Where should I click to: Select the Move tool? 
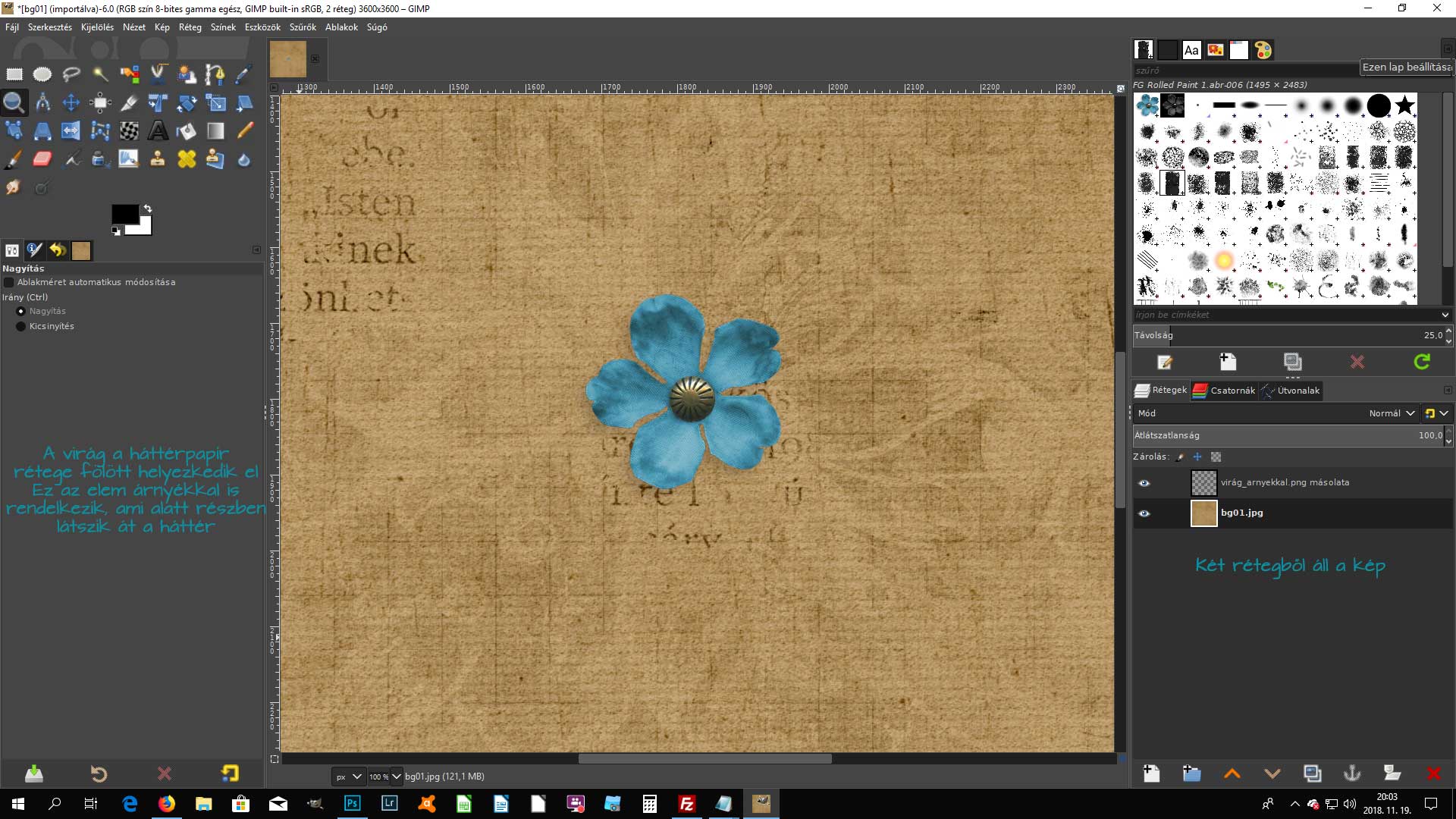[x=71, y=102]
